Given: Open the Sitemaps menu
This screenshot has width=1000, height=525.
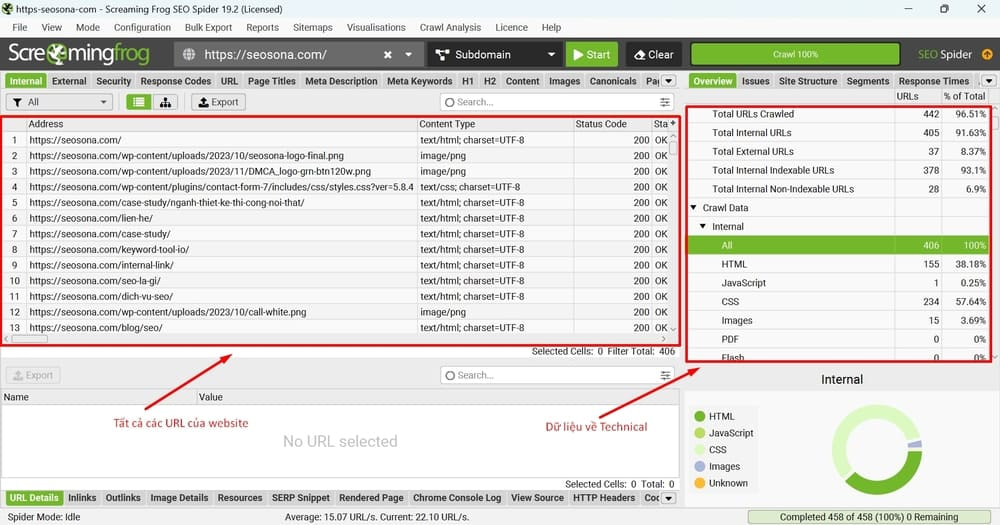Looking at the screenshot, I should pos(312,27).
